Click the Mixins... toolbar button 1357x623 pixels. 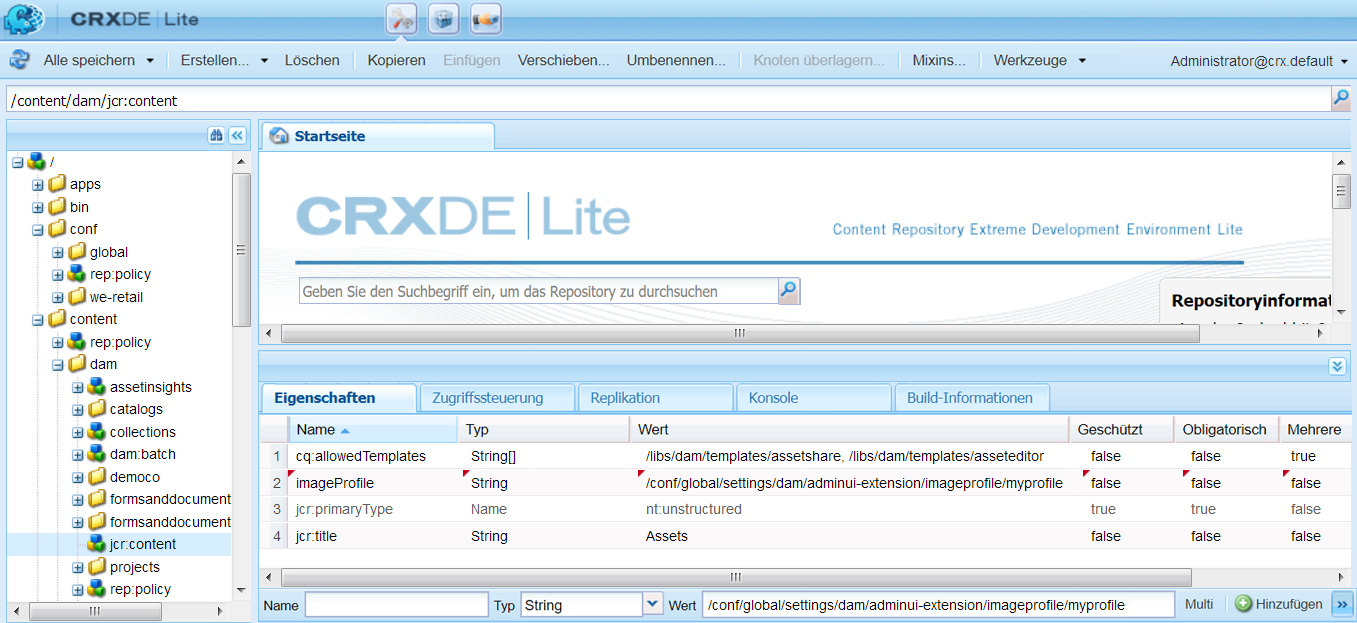pos(939,60)
